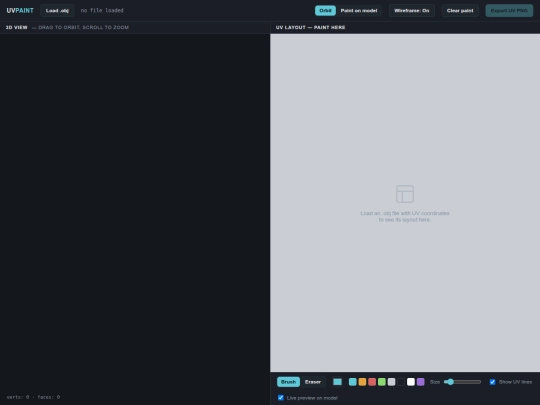Activate Paint on model mode
The height and width of the screenshot is (405, 540).
click(x=359, y=11)
